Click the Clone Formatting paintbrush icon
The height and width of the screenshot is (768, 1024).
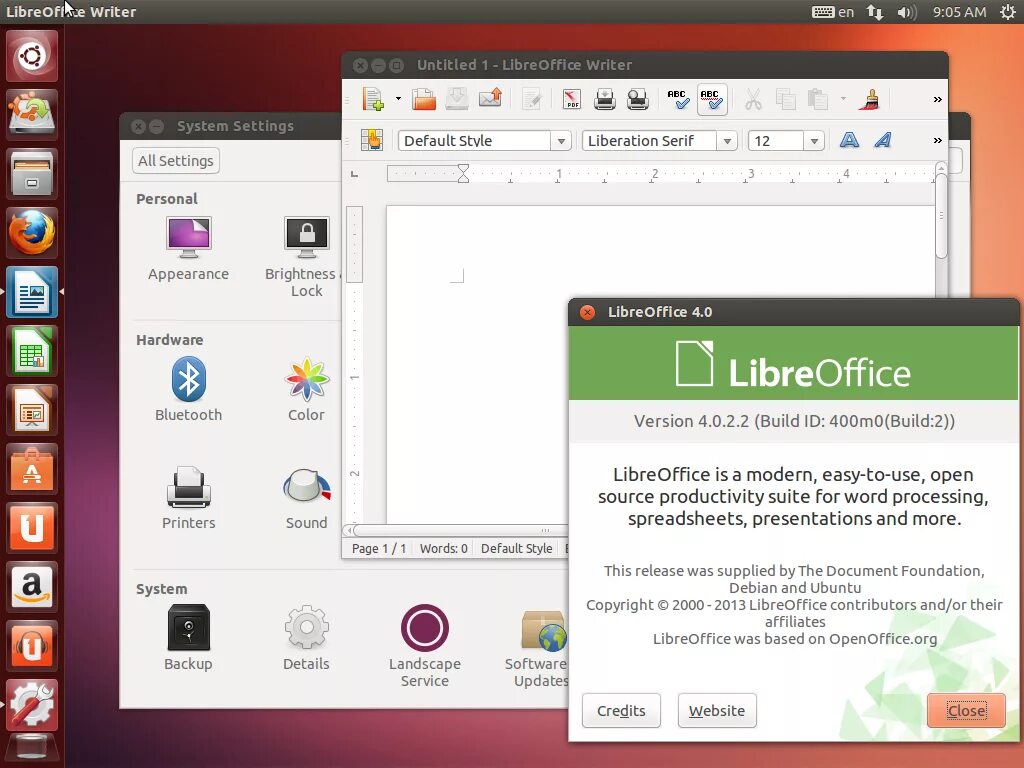coord(871,99)
